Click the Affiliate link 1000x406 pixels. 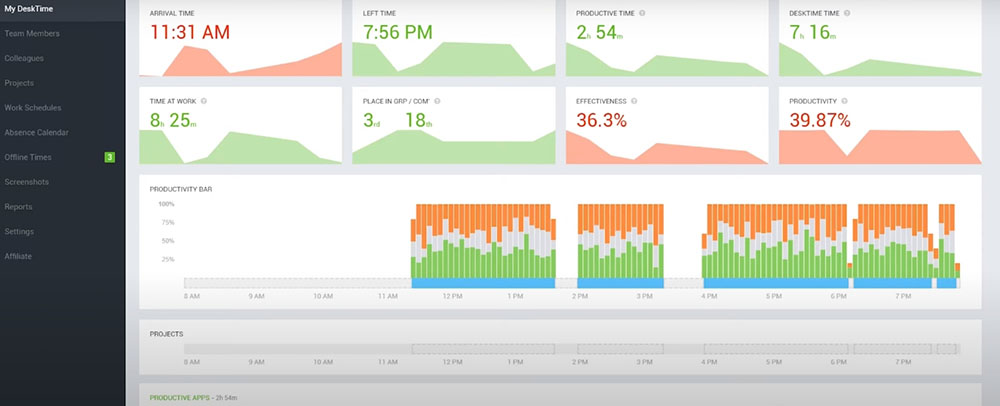pos(19,256)
